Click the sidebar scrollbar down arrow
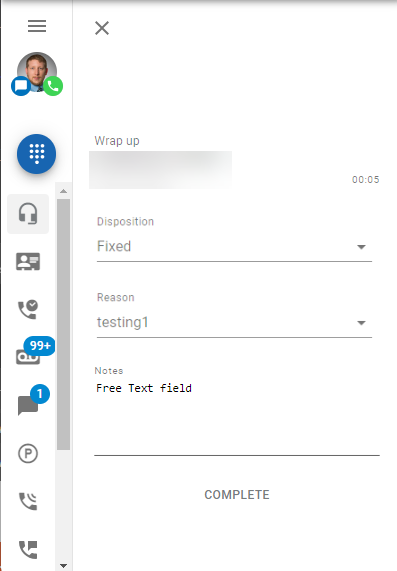The height and width of the screenshot is (571, 397). click(63, 566)
